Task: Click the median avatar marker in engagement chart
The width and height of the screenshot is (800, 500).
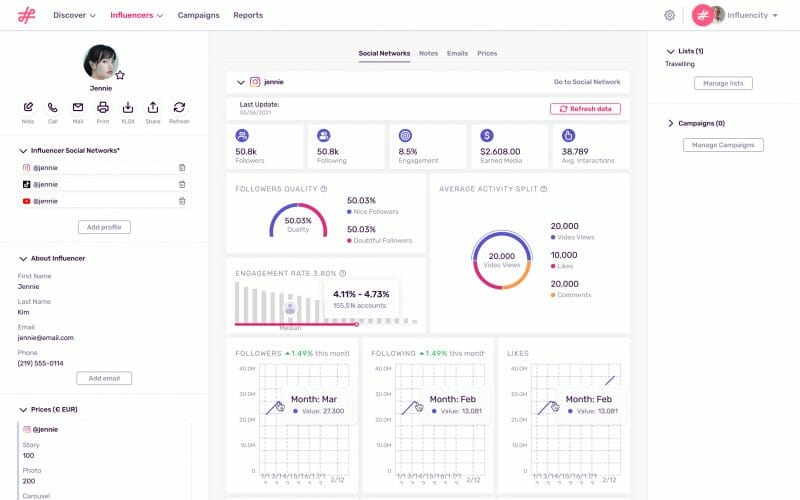Action: pyautogui.click(x=290, y=308)
